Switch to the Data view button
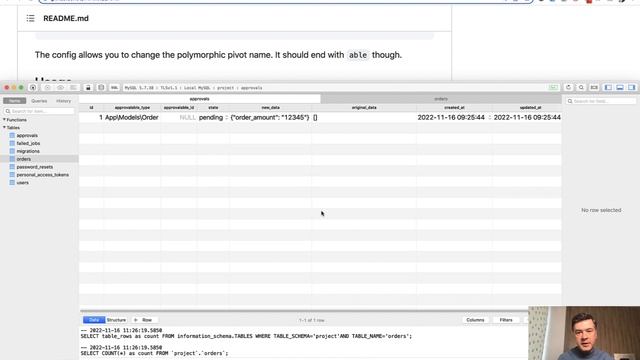The width and height of the screenshot is (640, 360). point(94,320)
